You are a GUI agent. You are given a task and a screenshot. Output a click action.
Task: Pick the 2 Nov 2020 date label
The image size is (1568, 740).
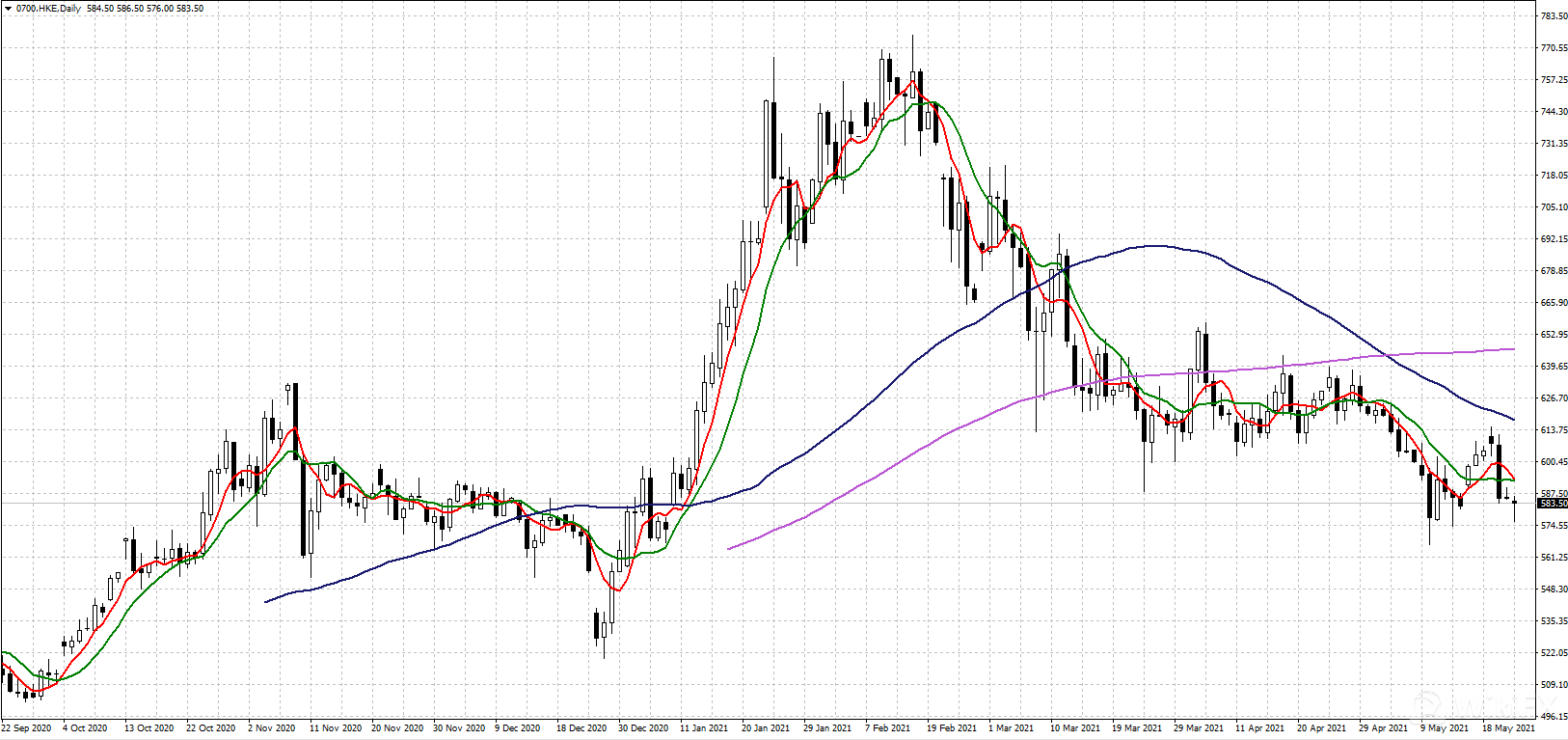pyautogui.click(x=273, y=727)
